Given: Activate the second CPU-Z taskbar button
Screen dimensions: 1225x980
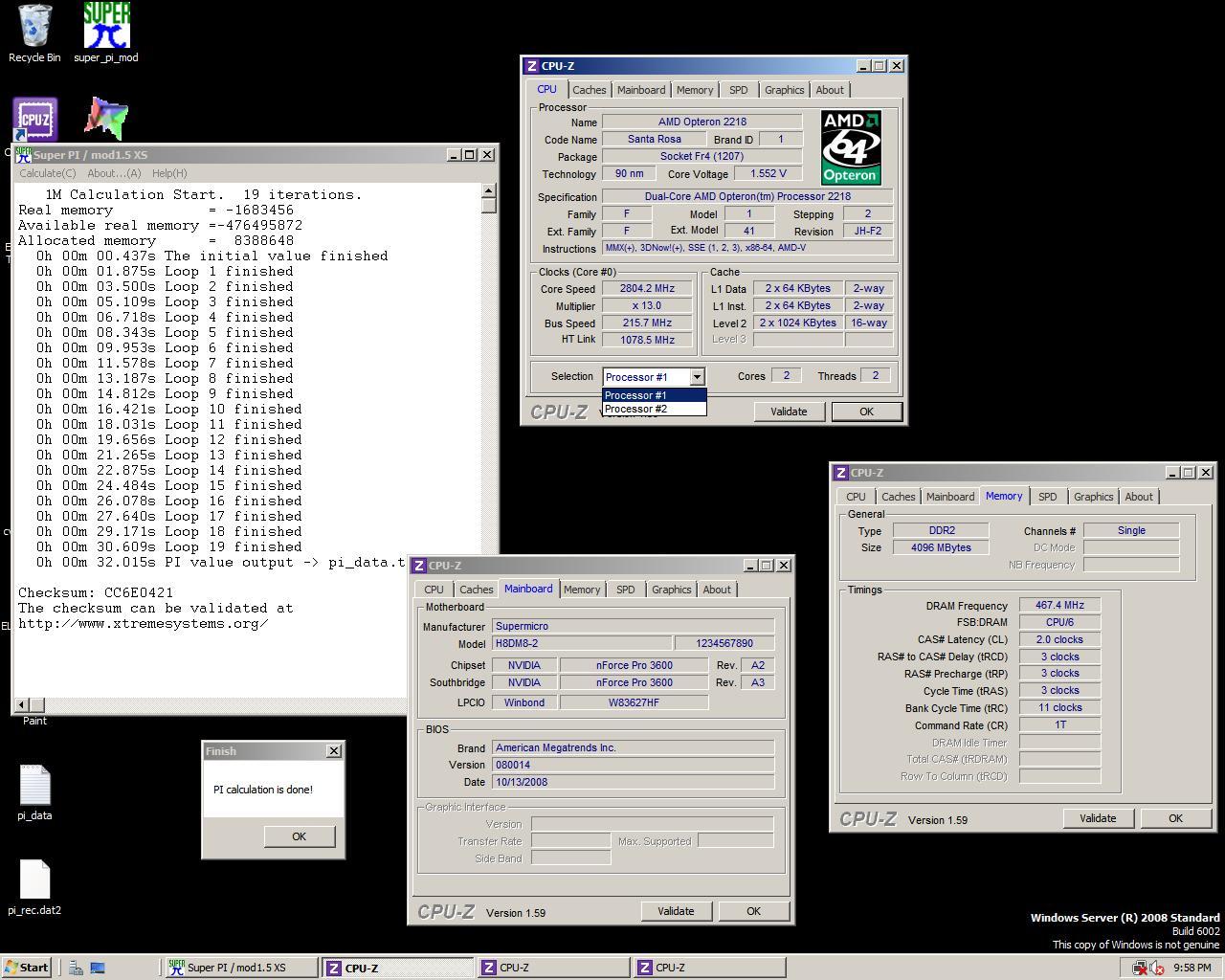Looking at the screenshot, I should click(553, 968).
